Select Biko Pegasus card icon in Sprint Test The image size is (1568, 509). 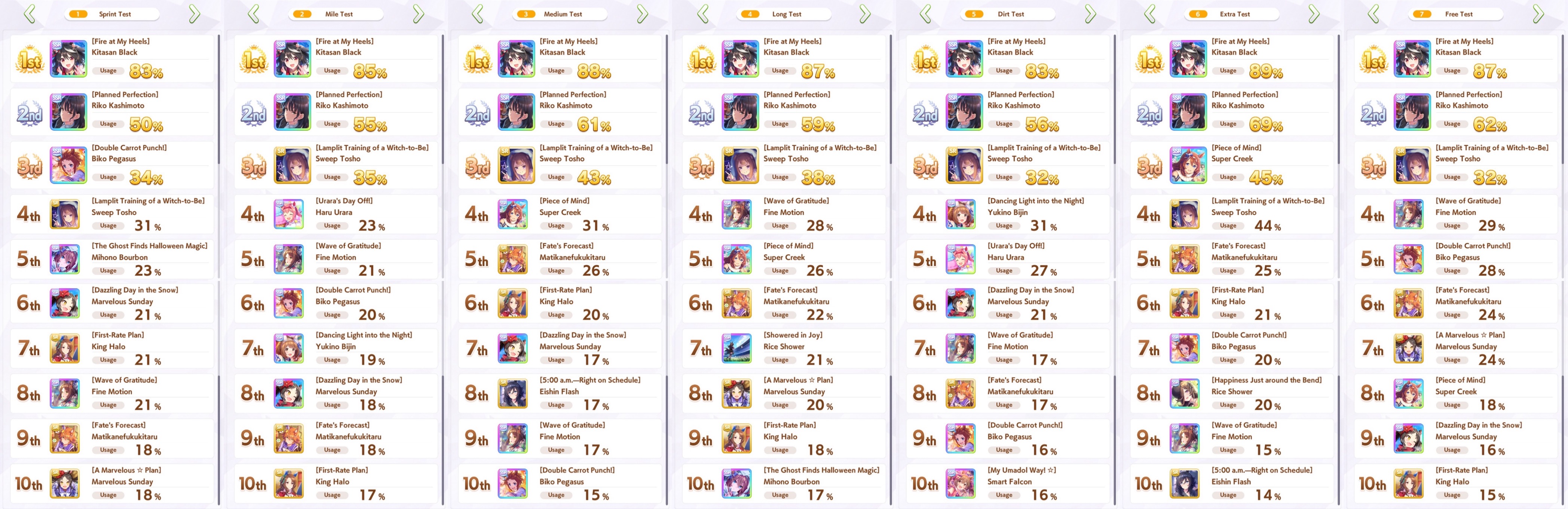click(68, 165)
